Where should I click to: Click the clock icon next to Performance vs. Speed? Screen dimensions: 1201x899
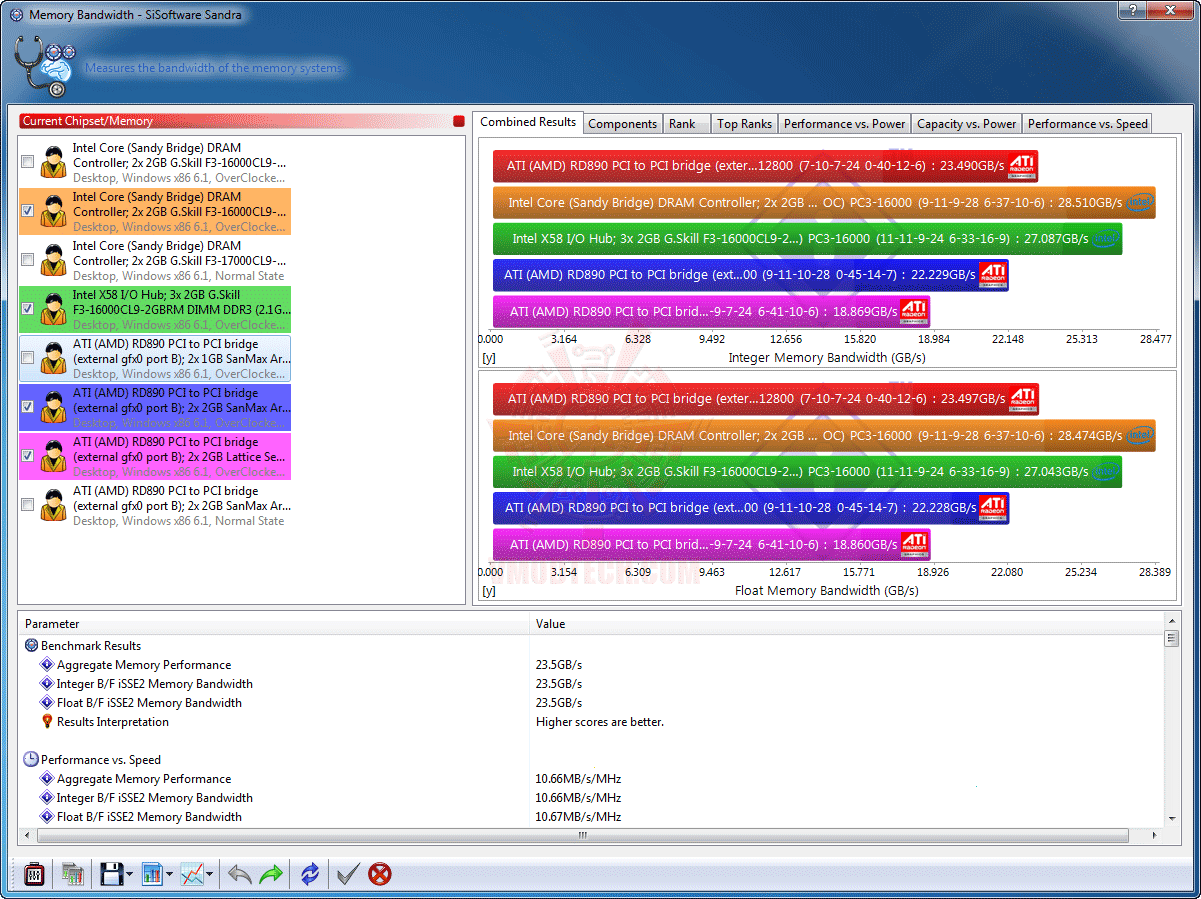click(x=31, y=760)
